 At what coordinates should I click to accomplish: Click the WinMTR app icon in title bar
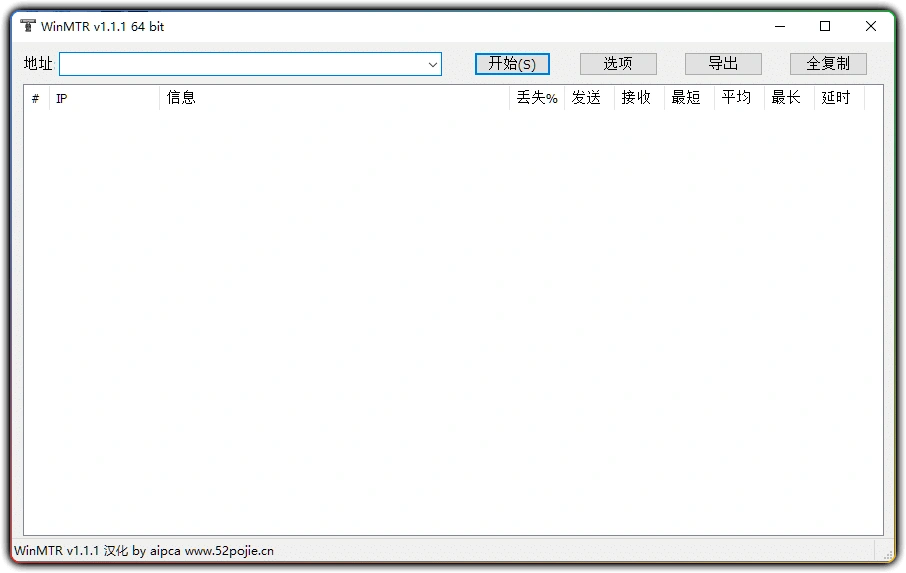27,26
